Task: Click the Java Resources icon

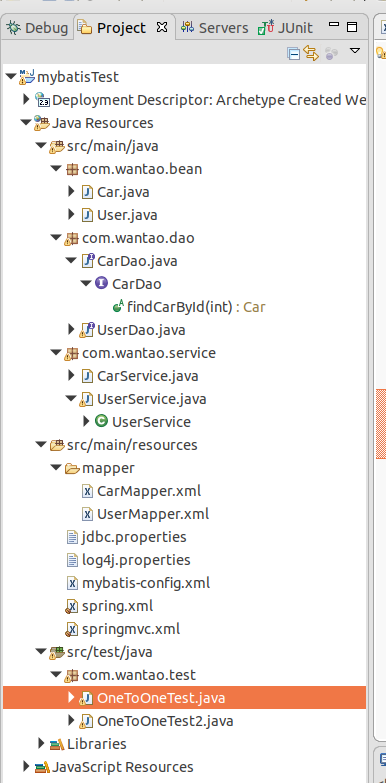Action: tap(42, 123)
